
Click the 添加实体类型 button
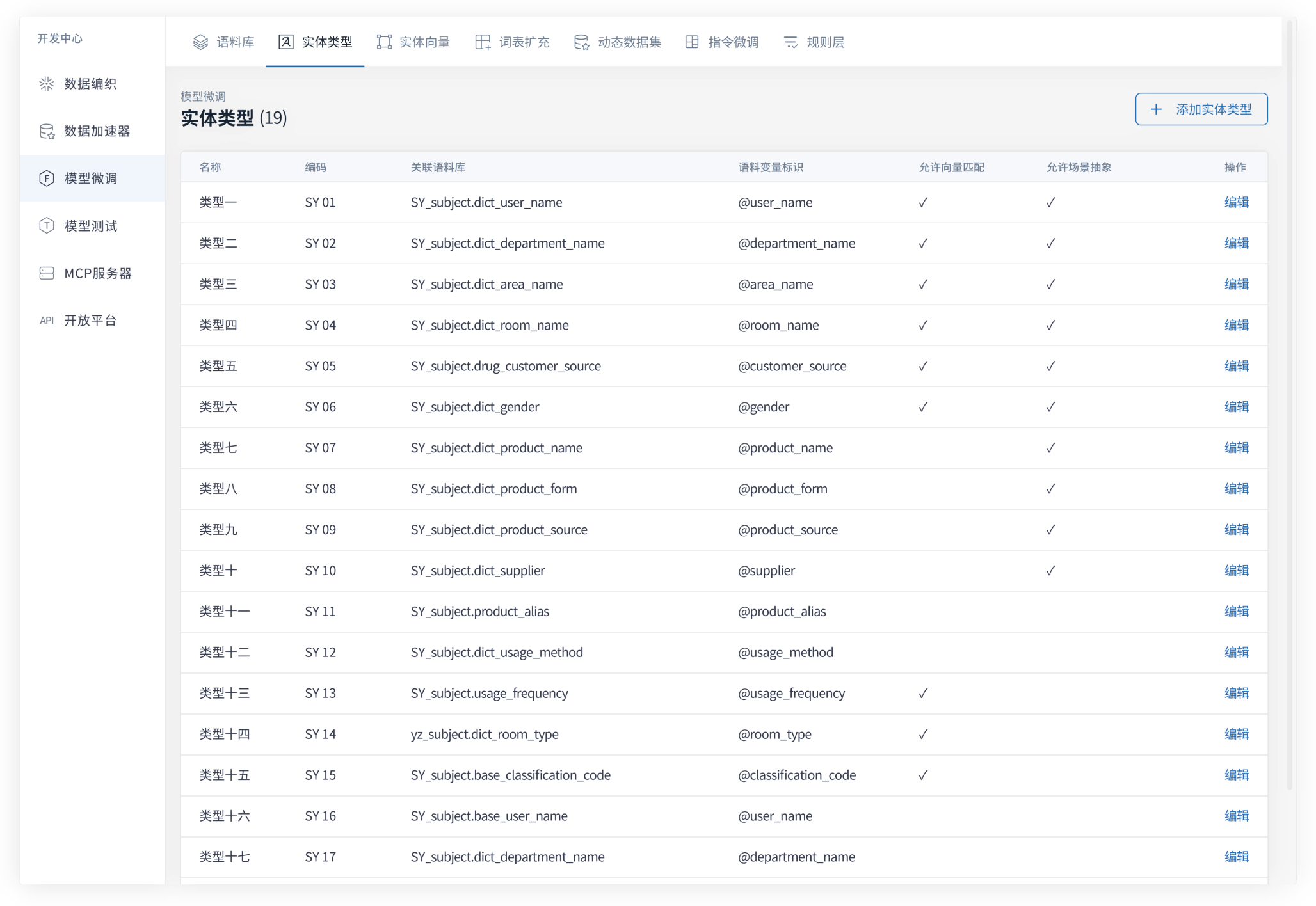point(1201,109)
